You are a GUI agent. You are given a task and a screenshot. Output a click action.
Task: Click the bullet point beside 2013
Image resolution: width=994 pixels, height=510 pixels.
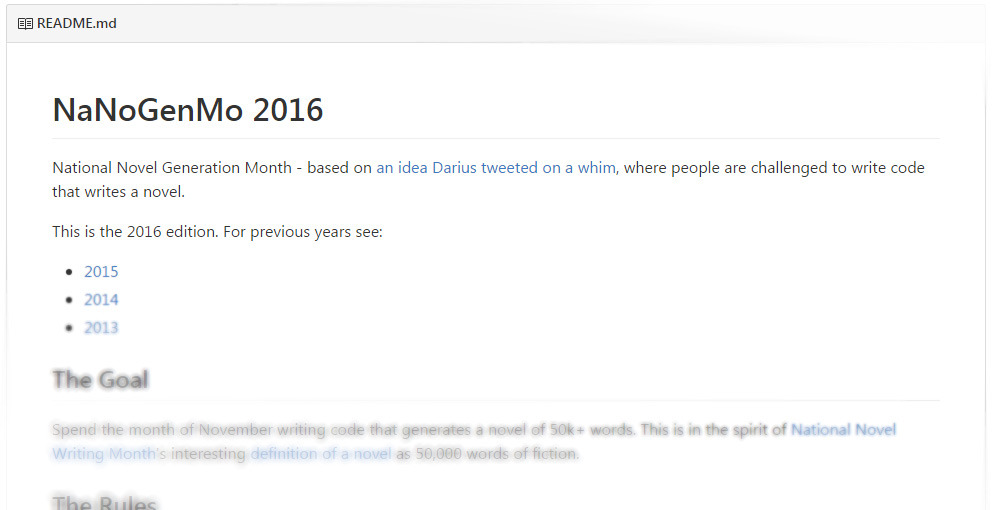click(69, 328)
